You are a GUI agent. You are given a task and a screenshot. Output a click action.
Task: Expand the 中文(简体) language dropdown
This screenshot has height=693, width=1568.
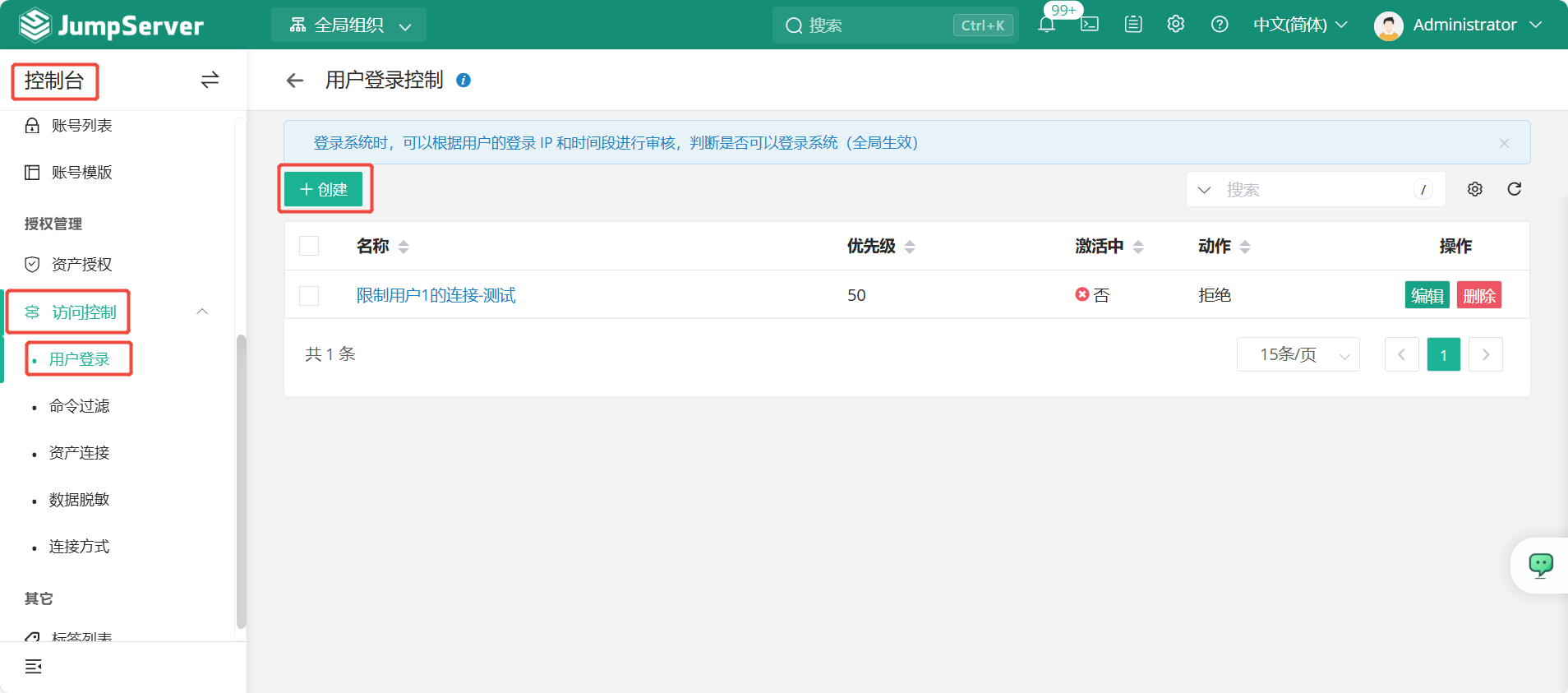tap(1299, 25)
